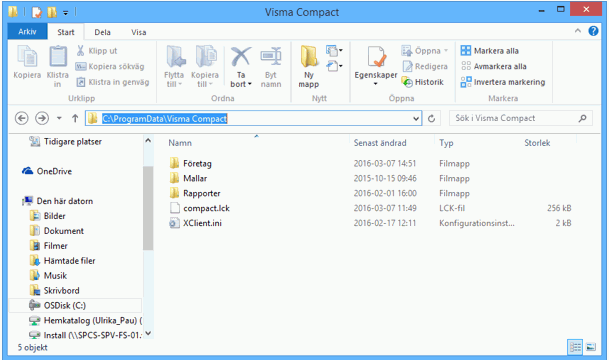Viewport: 609px width, 360px height.
Task: Click Redigera in the ribbon
Action: pyautogui.click(x=425, y=66)
